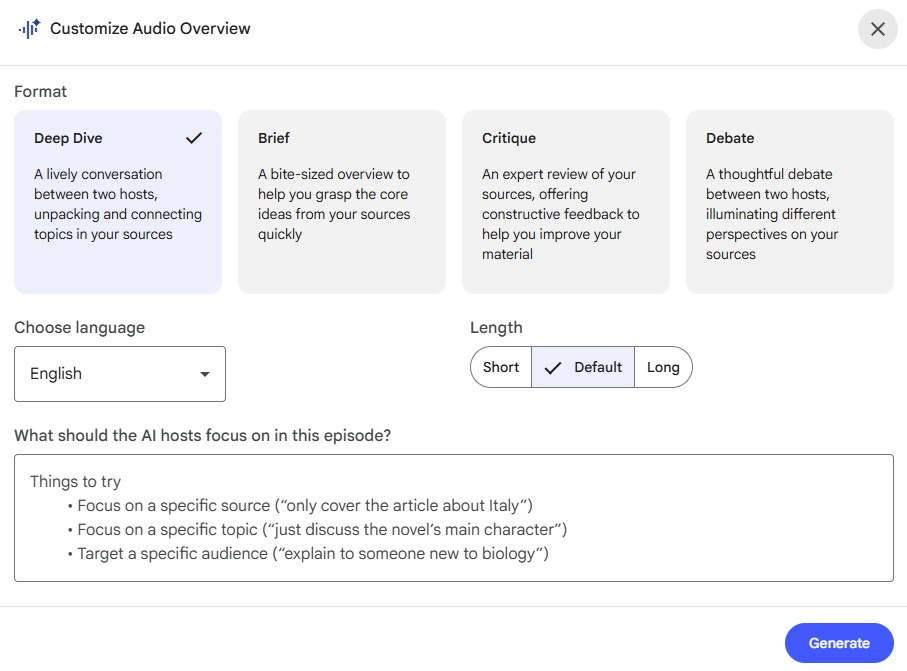Open the Choose language dropdown

[120, 374]
